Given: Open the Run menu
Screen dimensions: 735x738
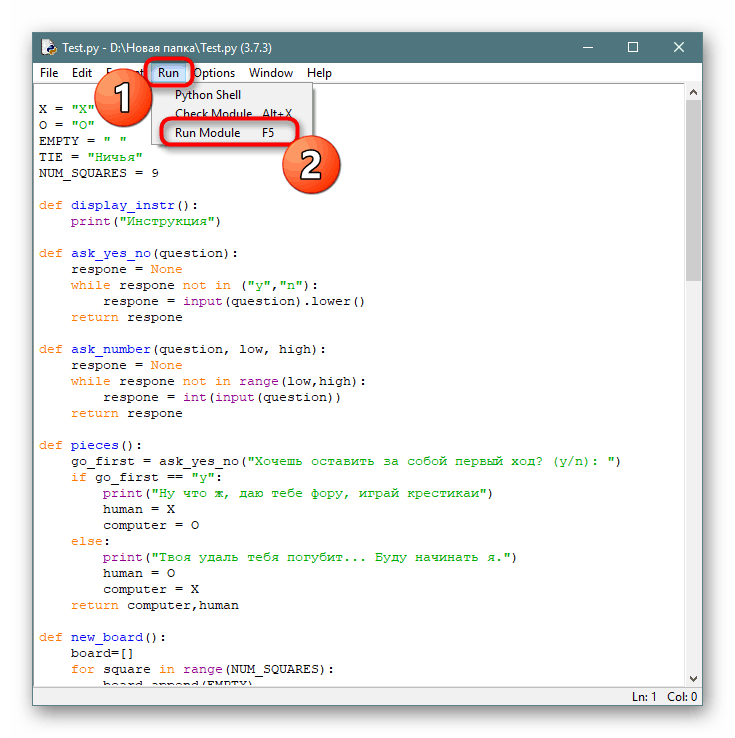Looking at the screenshot, I should 168,73.
